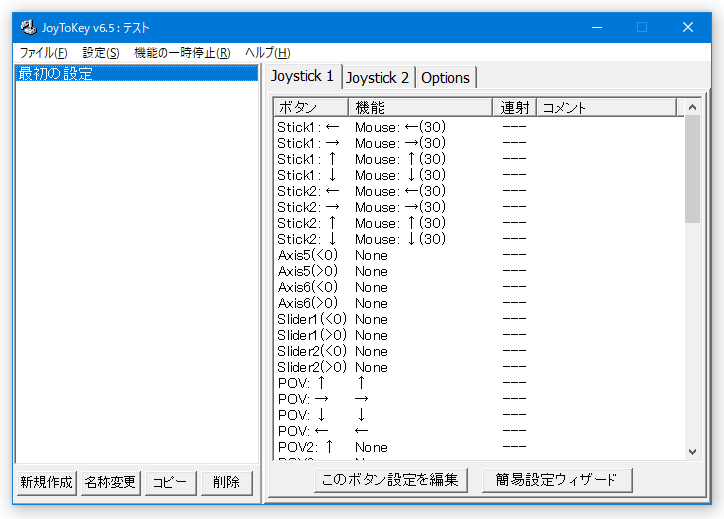Select the Stick2: ↓ row
Screen dimensions: 724x519
pyautogui.click(x=479, y=239)
